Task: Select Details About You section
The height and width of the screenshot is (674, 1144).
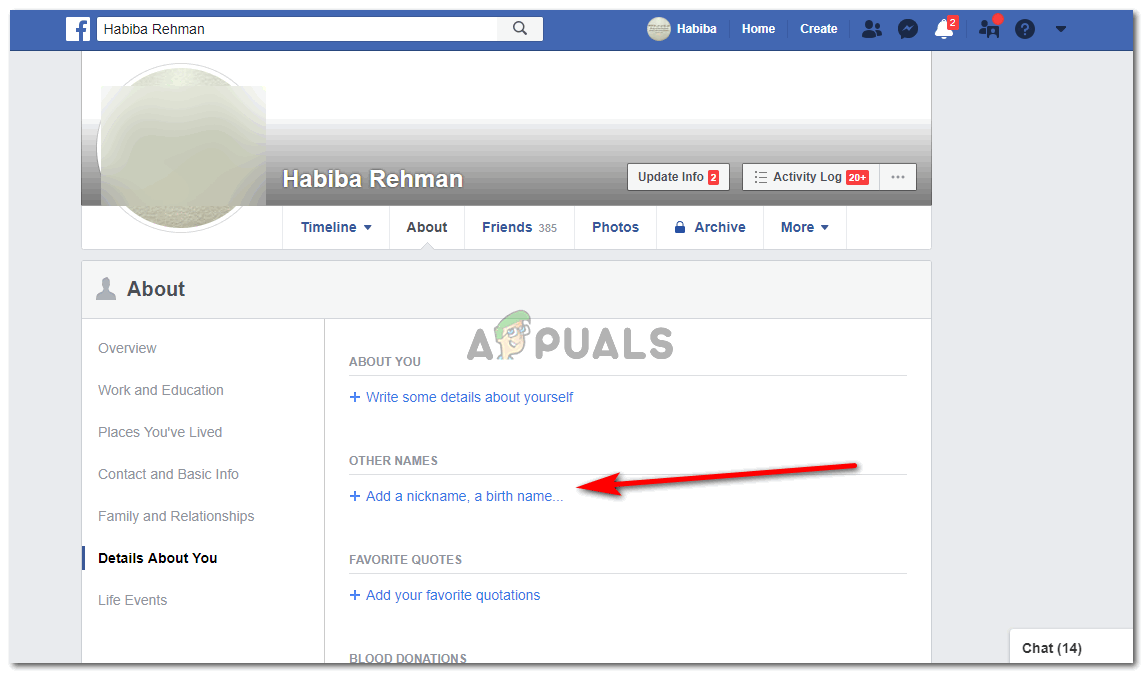Action: (x=158, y=559)
